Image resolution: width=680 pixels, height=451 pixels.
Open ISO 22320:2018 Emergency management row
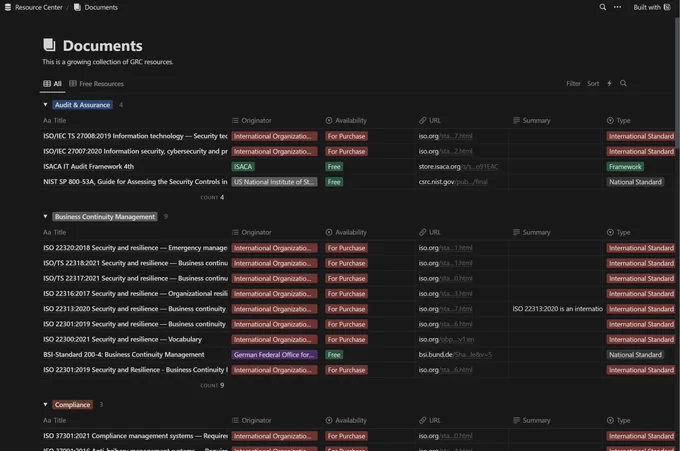135,248
